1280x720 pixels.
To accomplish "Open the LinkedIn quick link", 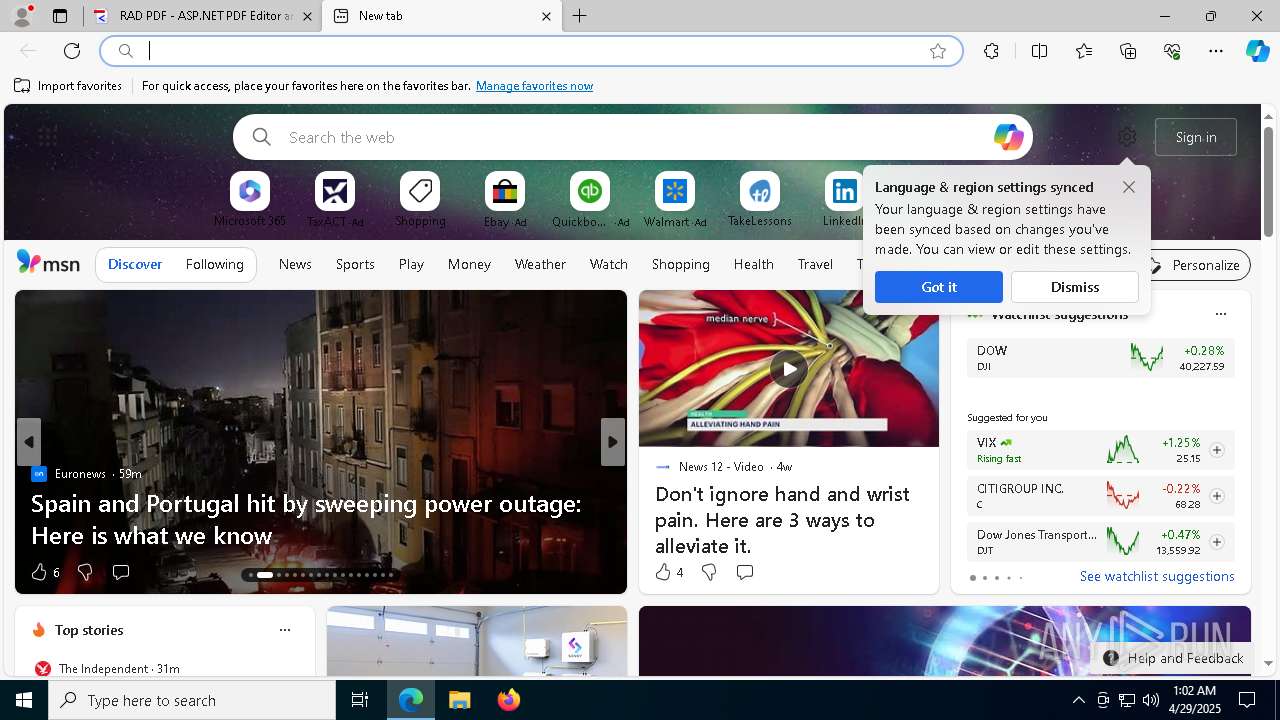I will pos(843,199).
